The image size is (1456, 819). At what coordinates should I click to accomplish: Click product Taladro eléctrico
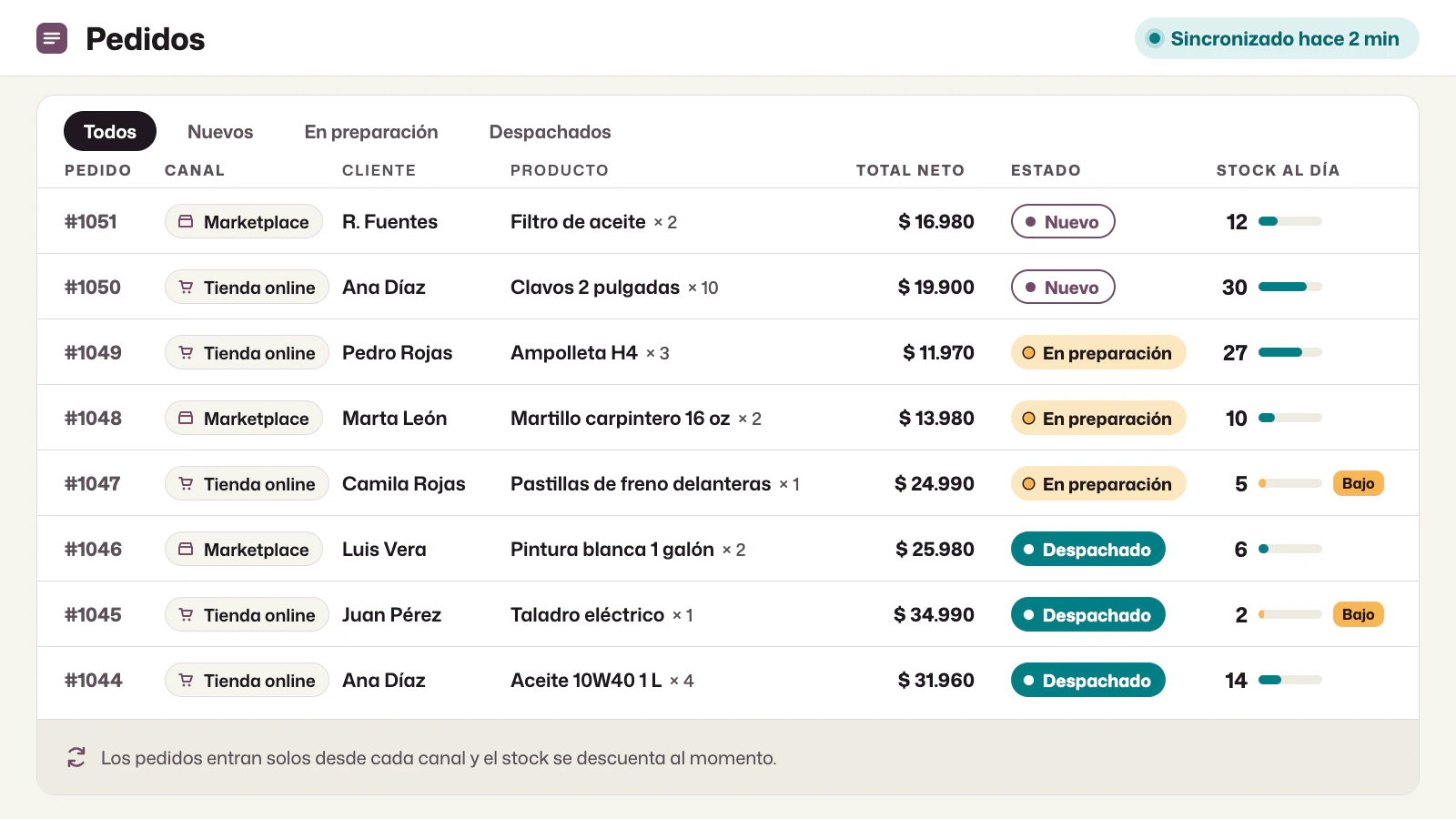[587, 614]
